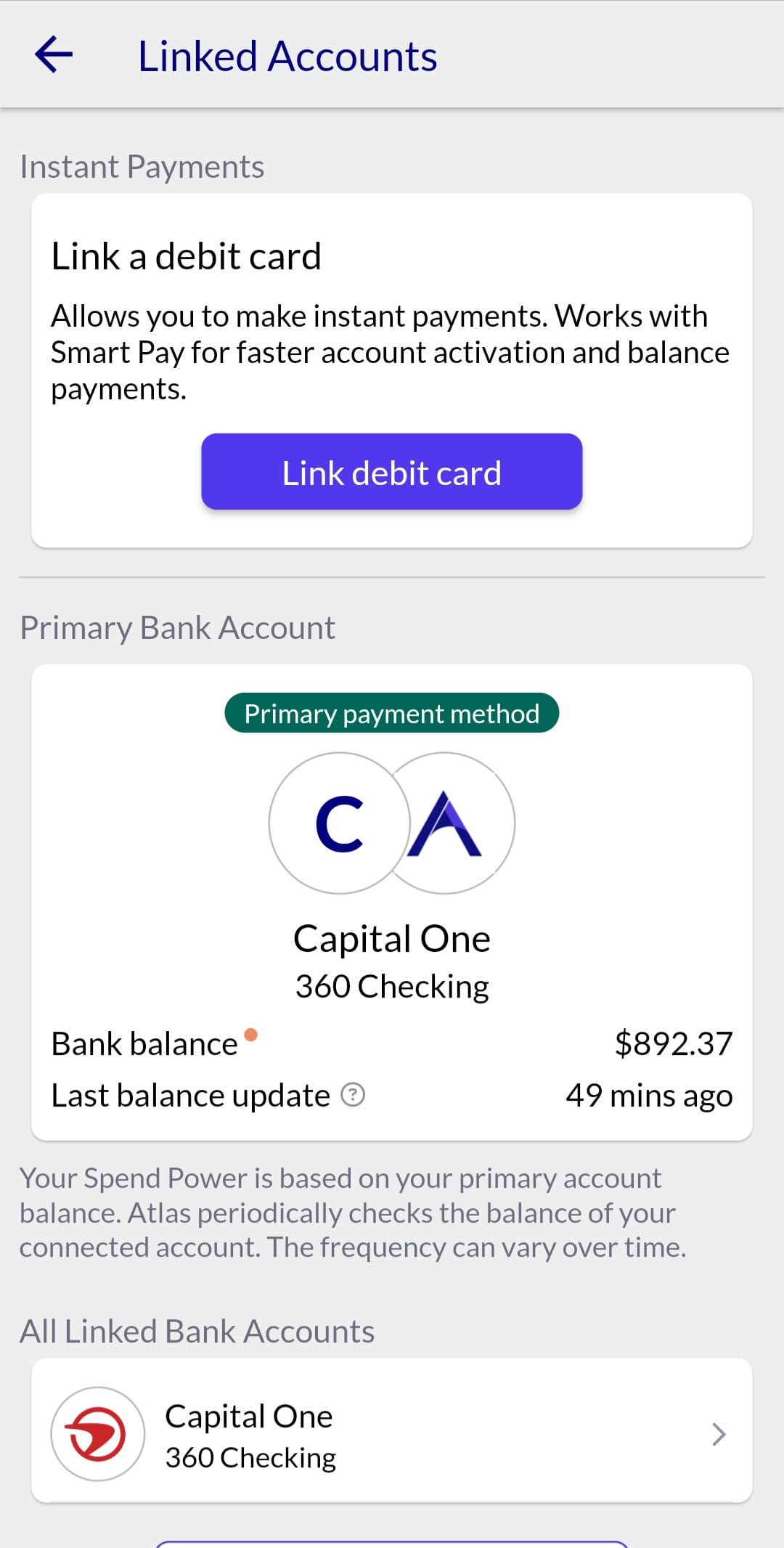Tap the Last balance update label
Screen dimensions: 784x1548
click(190, 1096)
